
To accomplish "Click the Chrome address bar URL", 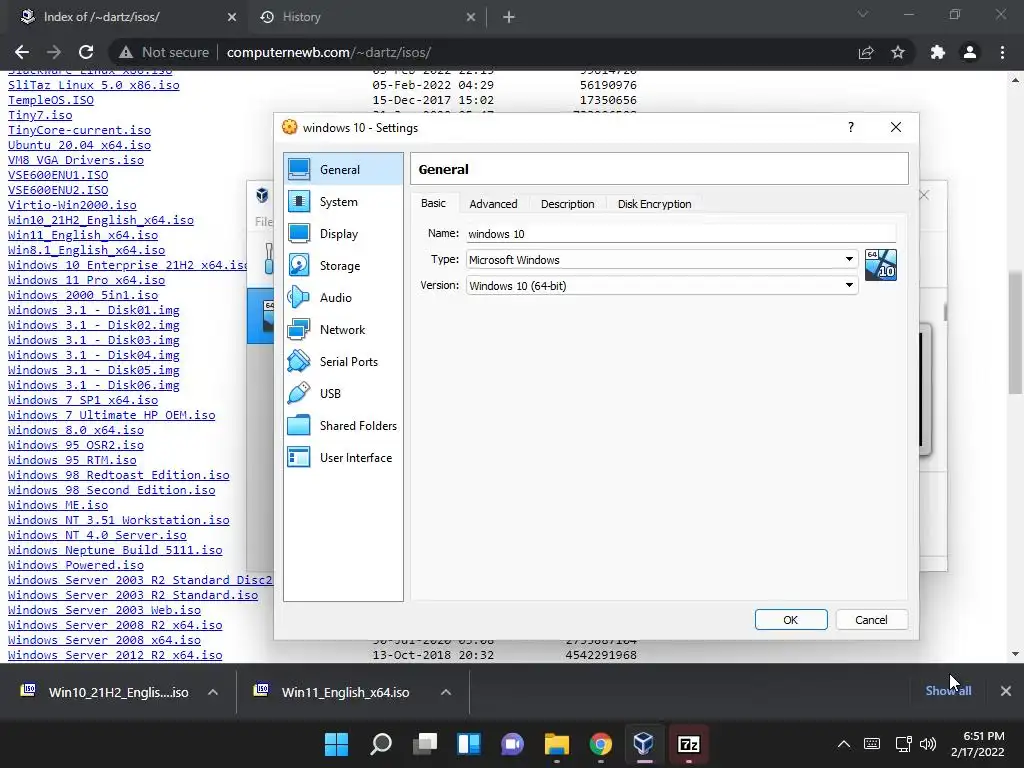I will point(328,52).
